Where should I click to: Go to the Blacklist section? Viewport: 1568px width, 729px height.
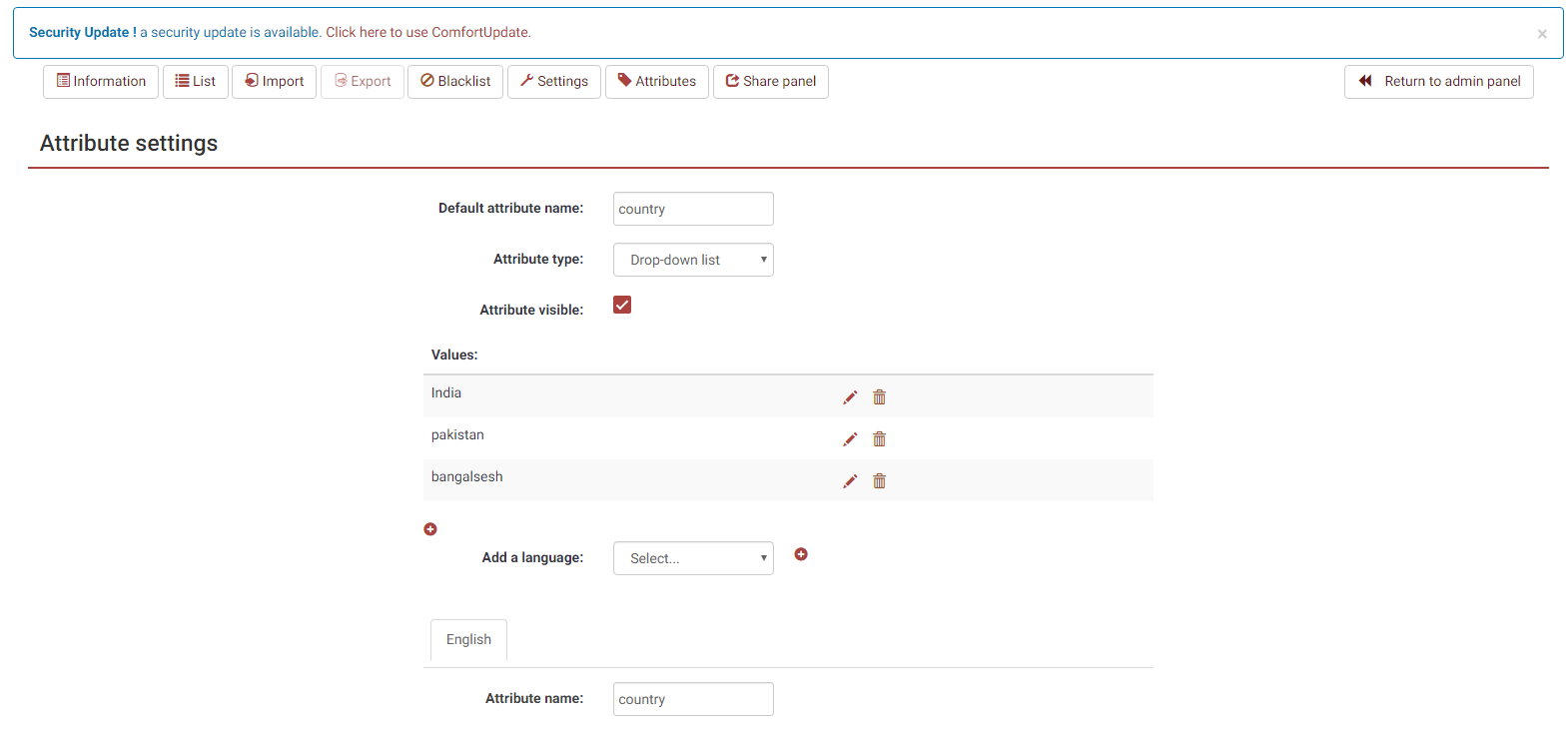pos(455,82)
